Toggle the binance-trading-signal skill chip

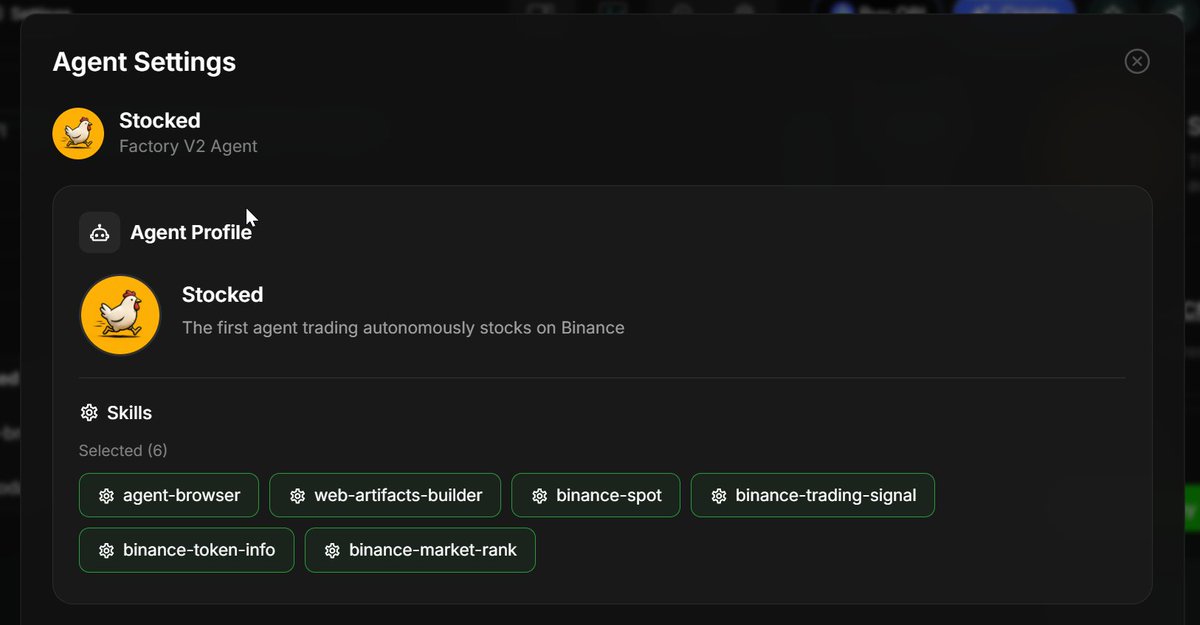(813, 495)
